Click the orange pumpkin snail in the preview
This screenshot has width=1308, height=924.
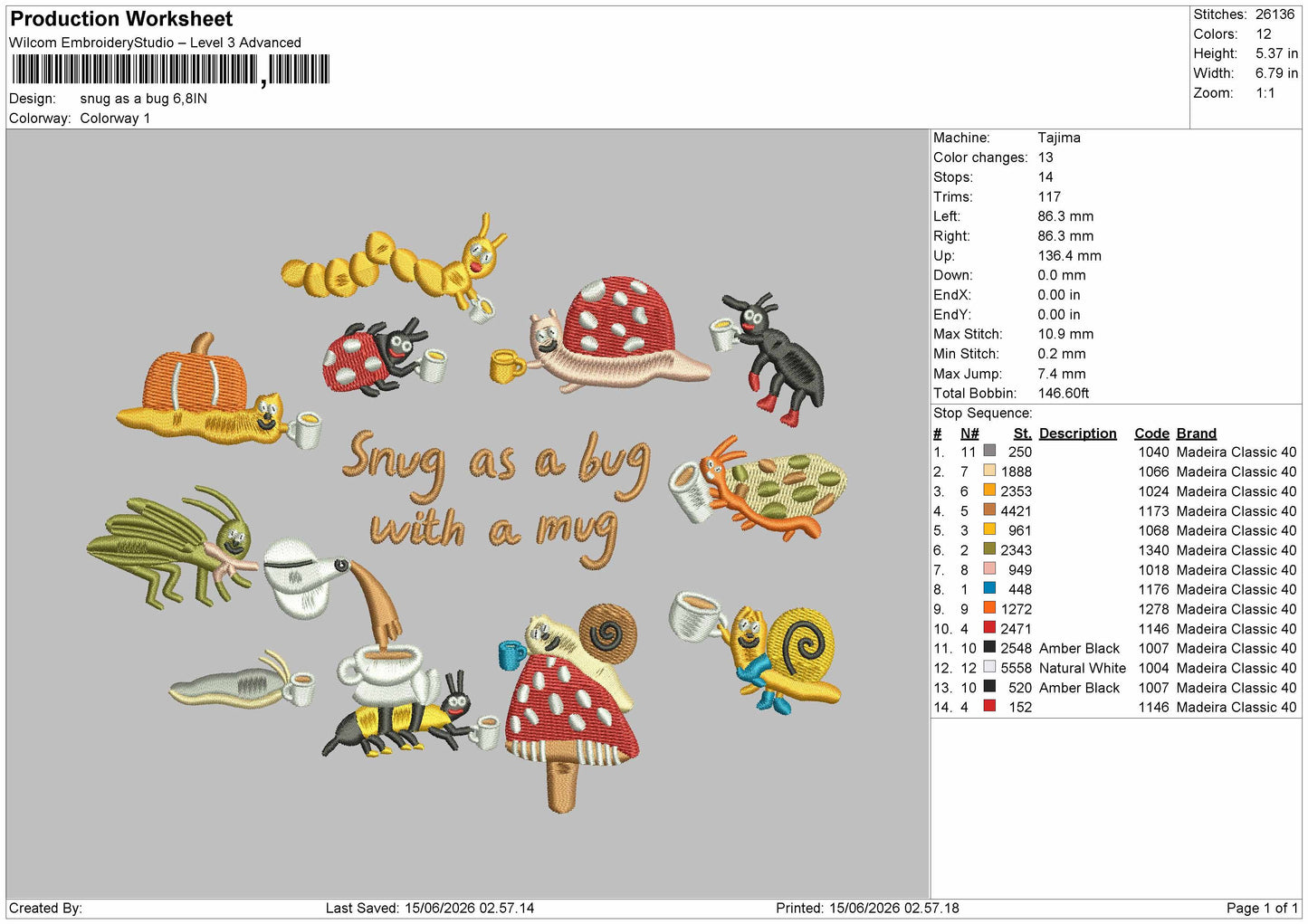(217, 392)
